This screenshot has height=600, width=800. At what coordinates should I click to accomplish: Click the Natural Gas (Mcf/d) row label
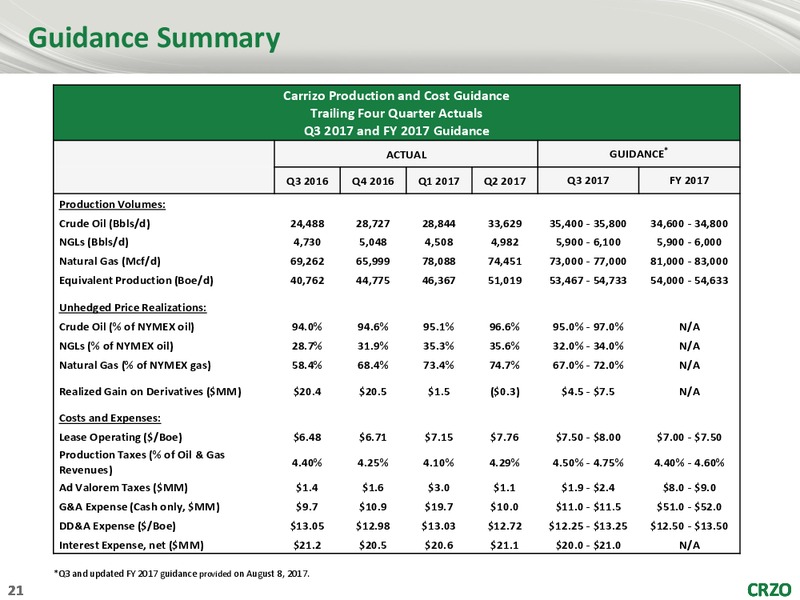110,261
